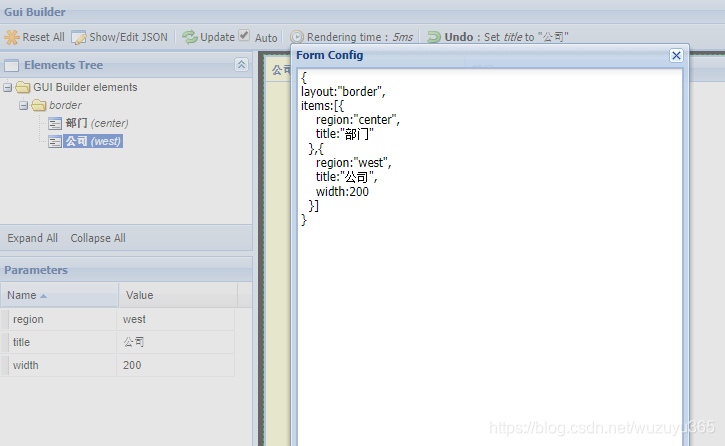The height and width of the screenshot is (446, 725).
Task: Click the width:200 line in JSON
Action: click(x=342, y=191)
